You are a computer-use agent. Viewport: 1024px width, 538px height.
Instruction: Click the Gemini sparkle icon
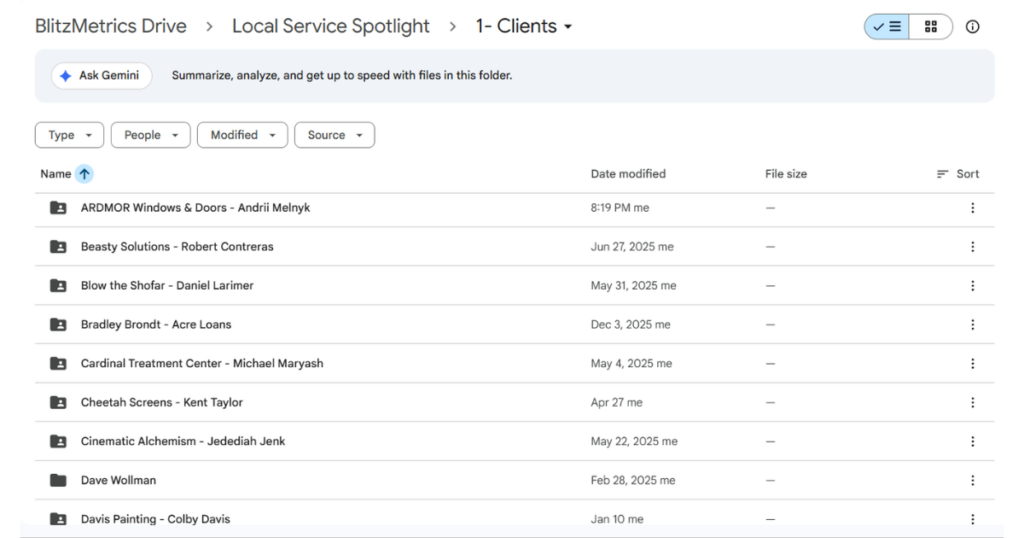tap(65, 76)
